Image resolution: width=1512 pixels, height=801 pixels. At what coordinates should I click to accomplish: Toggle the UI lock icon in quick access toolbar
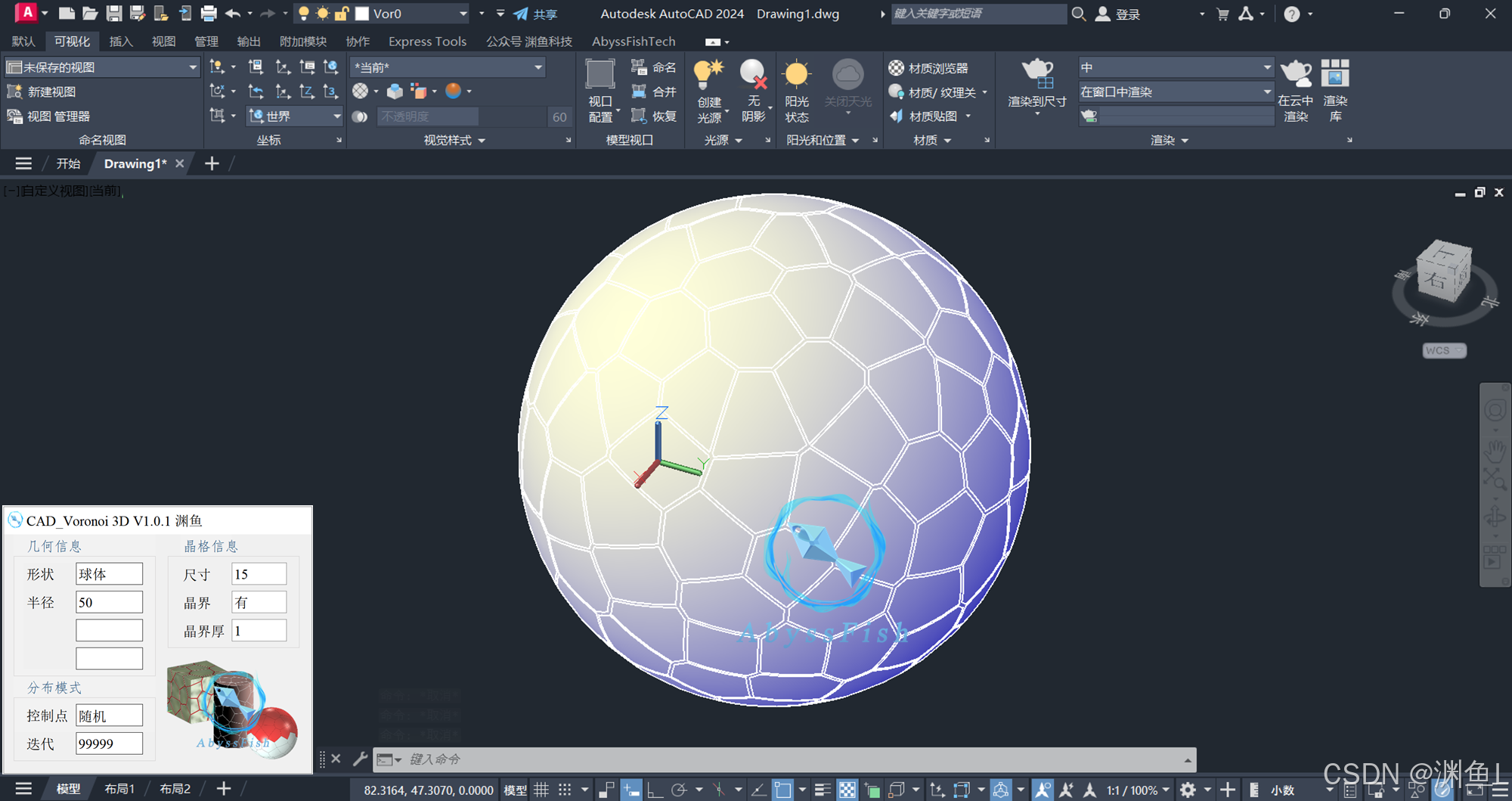tap(342, 13)
